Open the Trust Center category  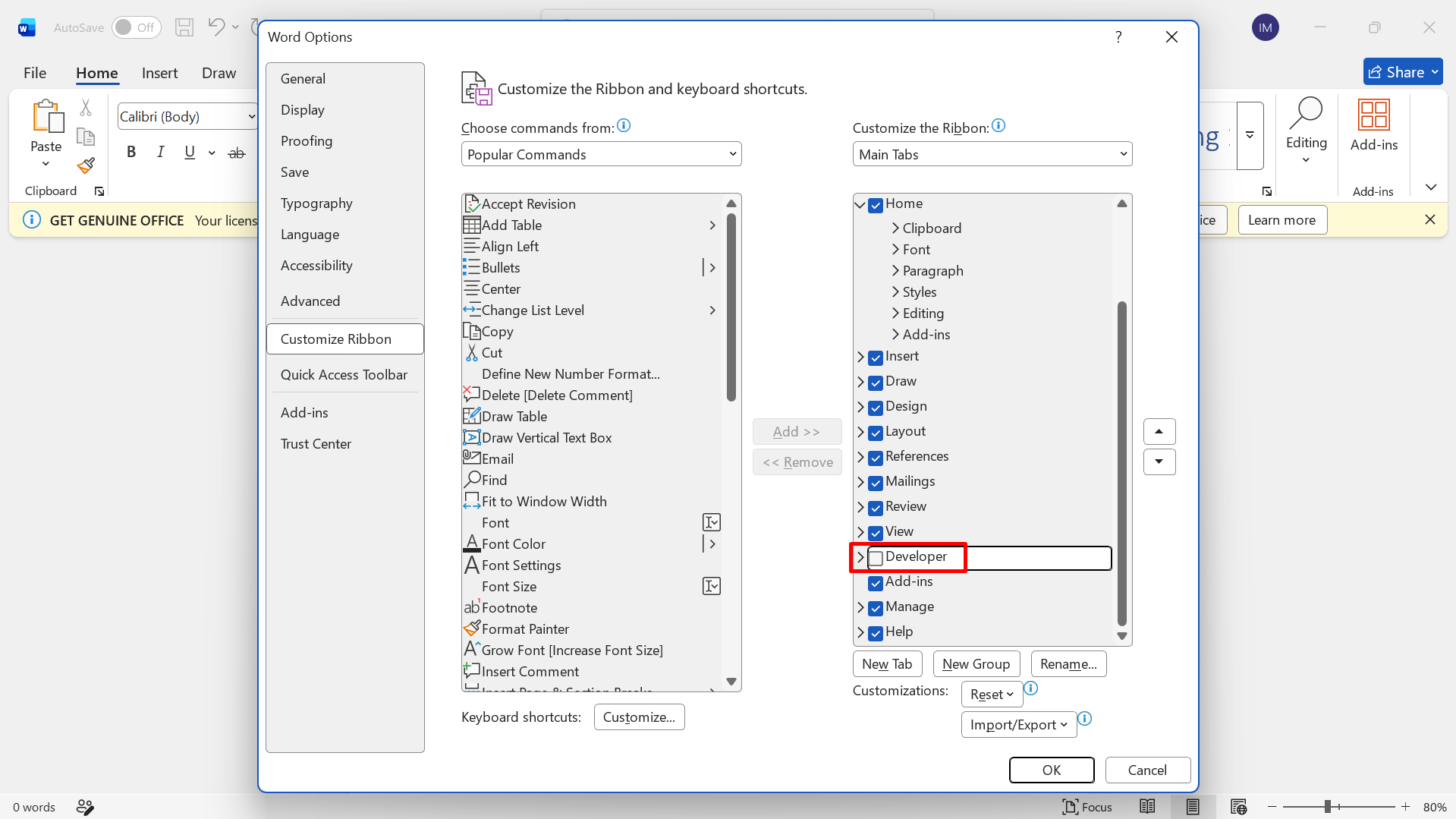pyautogui.click(x=345, y=444)
